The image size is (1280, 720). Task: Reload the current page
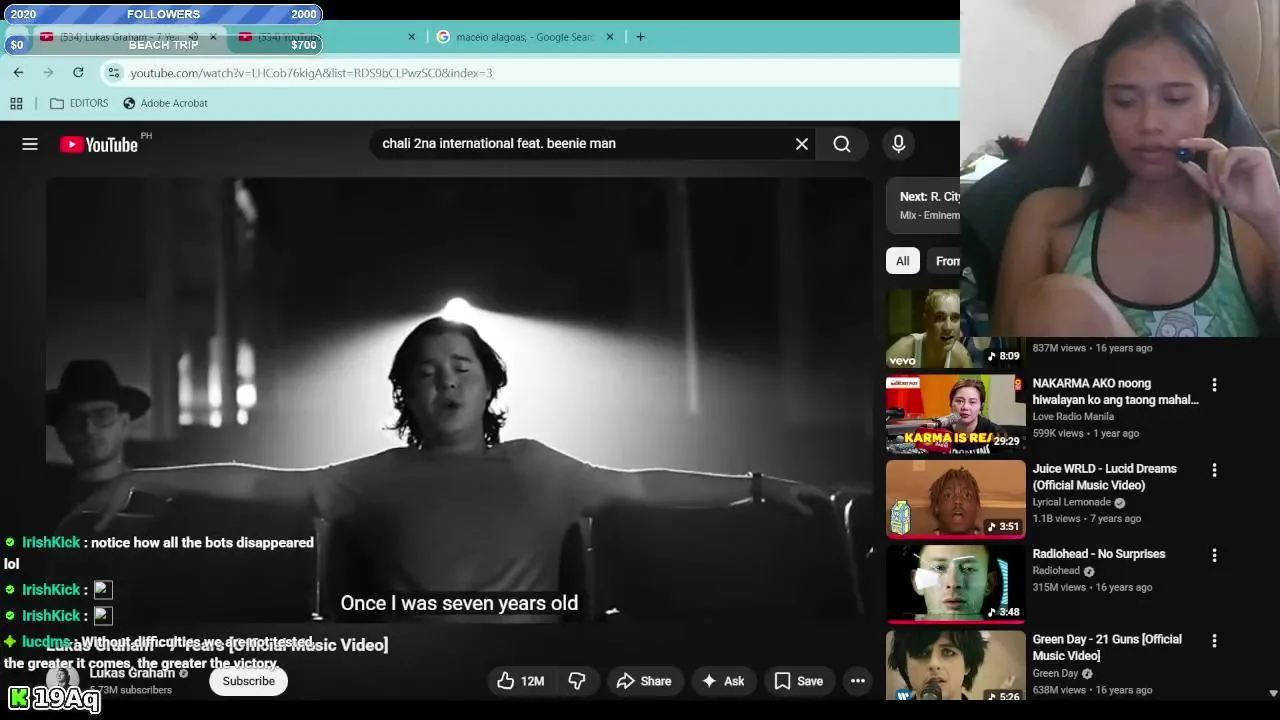tap(78, 72)
